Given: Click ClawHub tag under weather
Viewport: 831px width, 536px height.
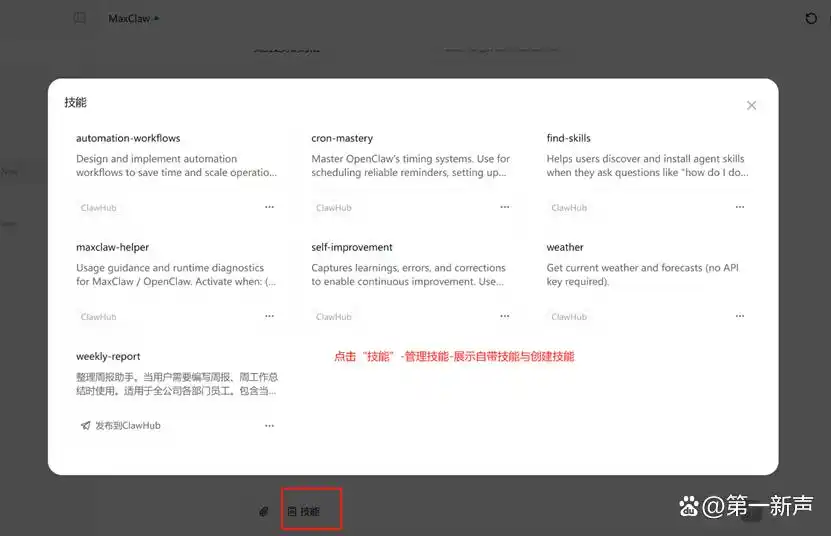Looking at the screenshot, I should pos(569,317).
